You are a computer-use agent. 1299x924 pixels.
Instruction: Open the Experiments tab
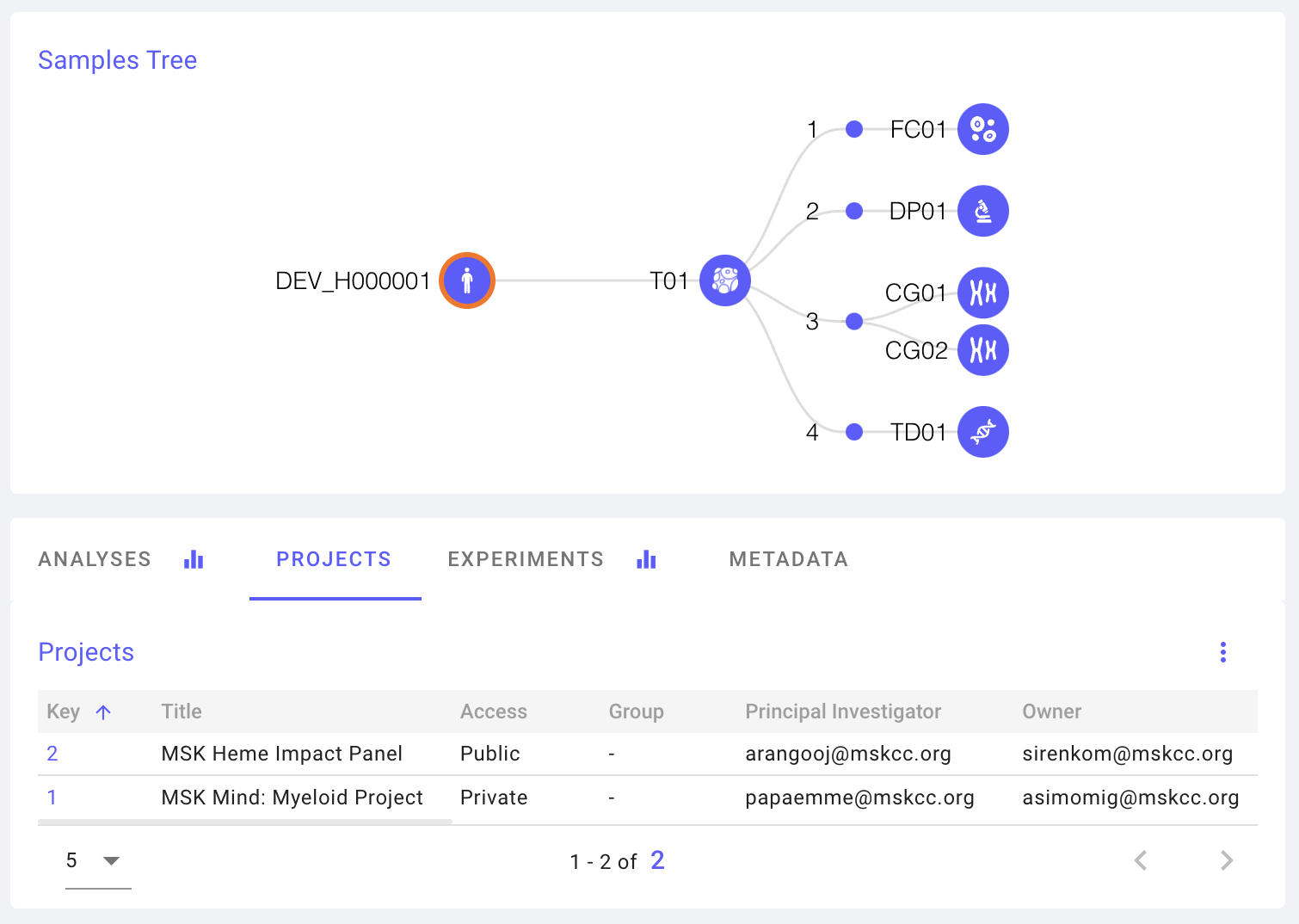point(526,560)
